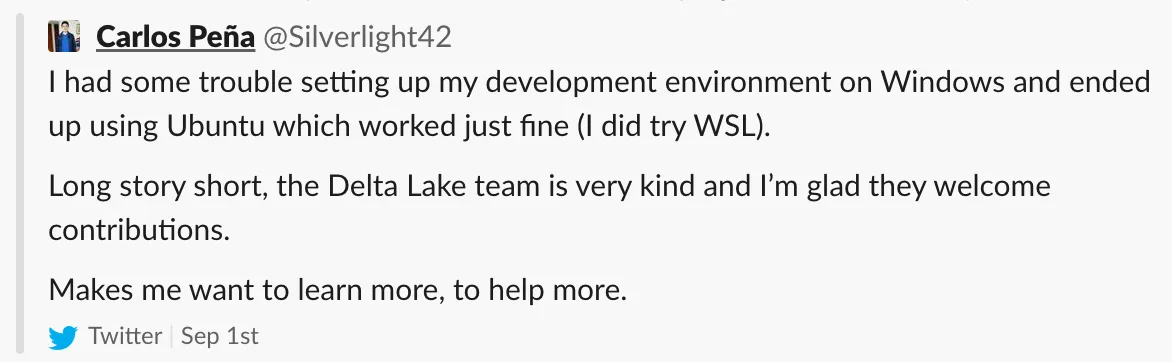
Task: Click the phrase "Long story short"
Action: click(x=158, y=185)
